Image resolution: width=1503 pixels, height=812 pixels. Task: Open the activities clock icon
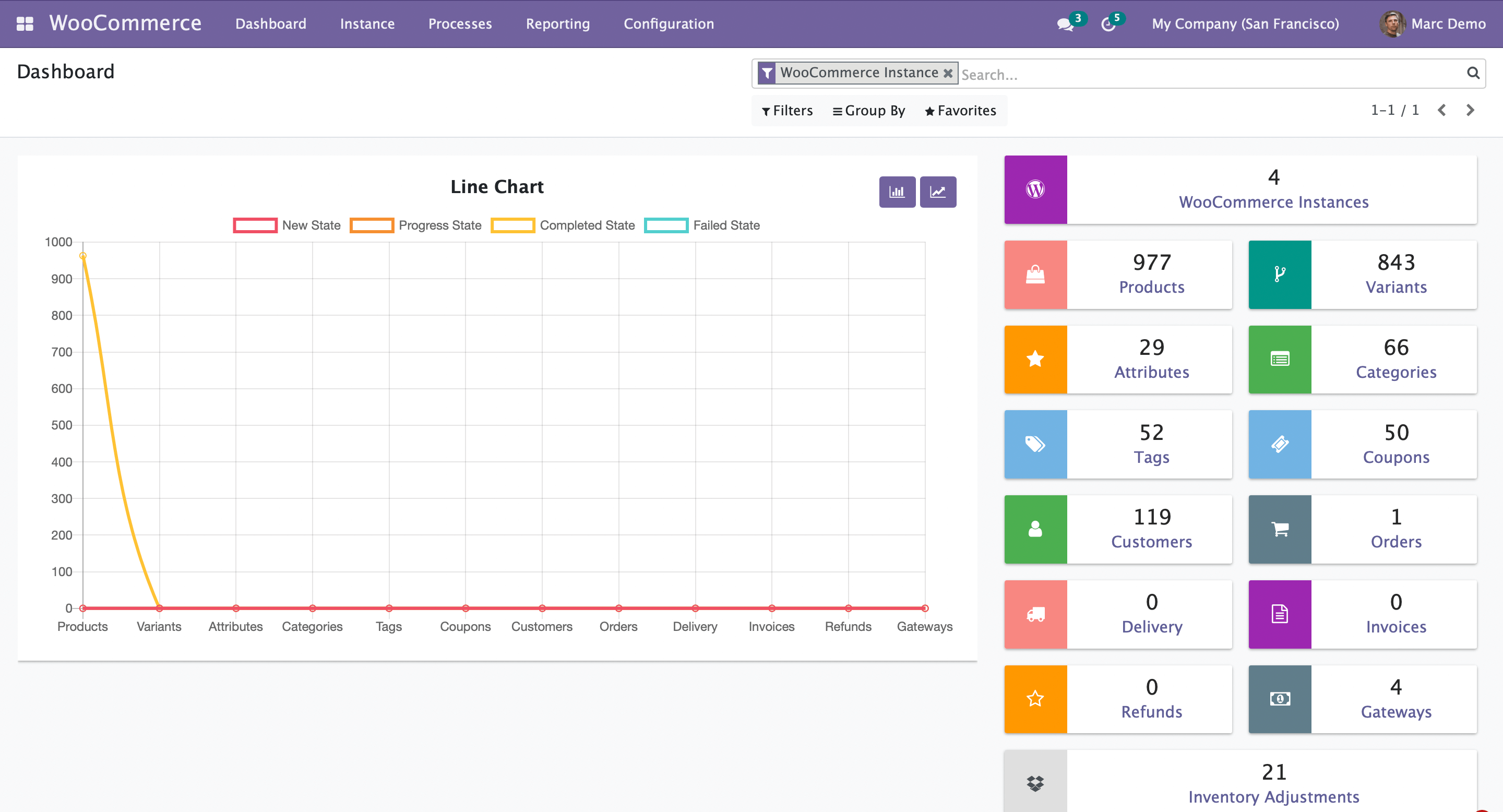(x=1108, y=24)
